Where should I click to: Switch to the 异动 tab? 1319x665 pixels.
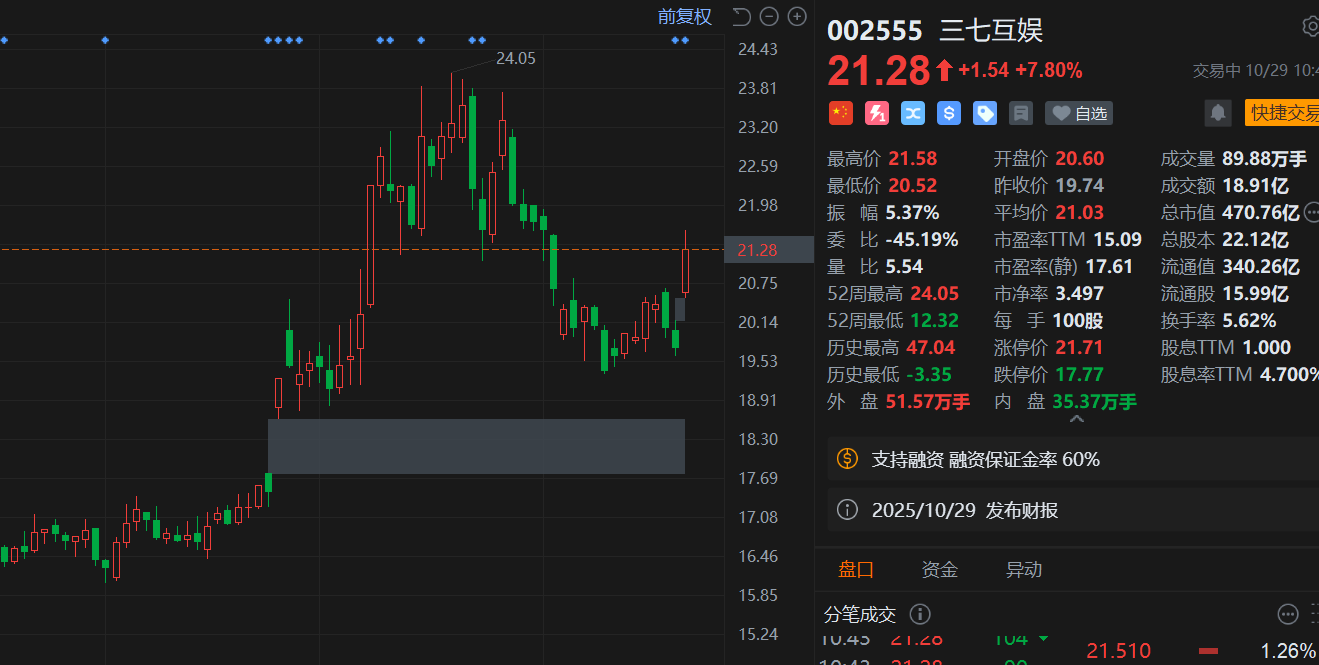tap(1023, 570)
